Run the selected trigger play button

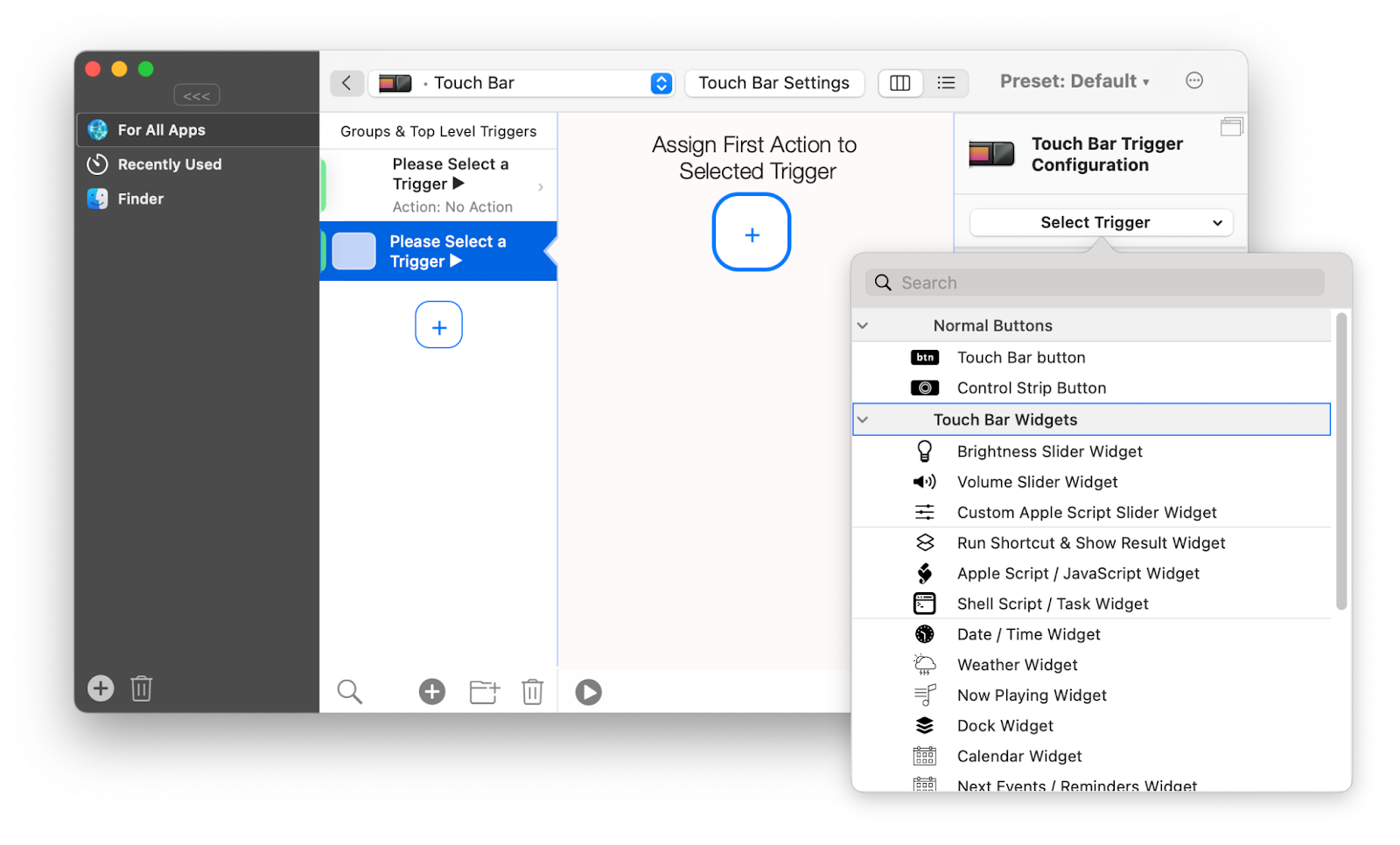588,692
